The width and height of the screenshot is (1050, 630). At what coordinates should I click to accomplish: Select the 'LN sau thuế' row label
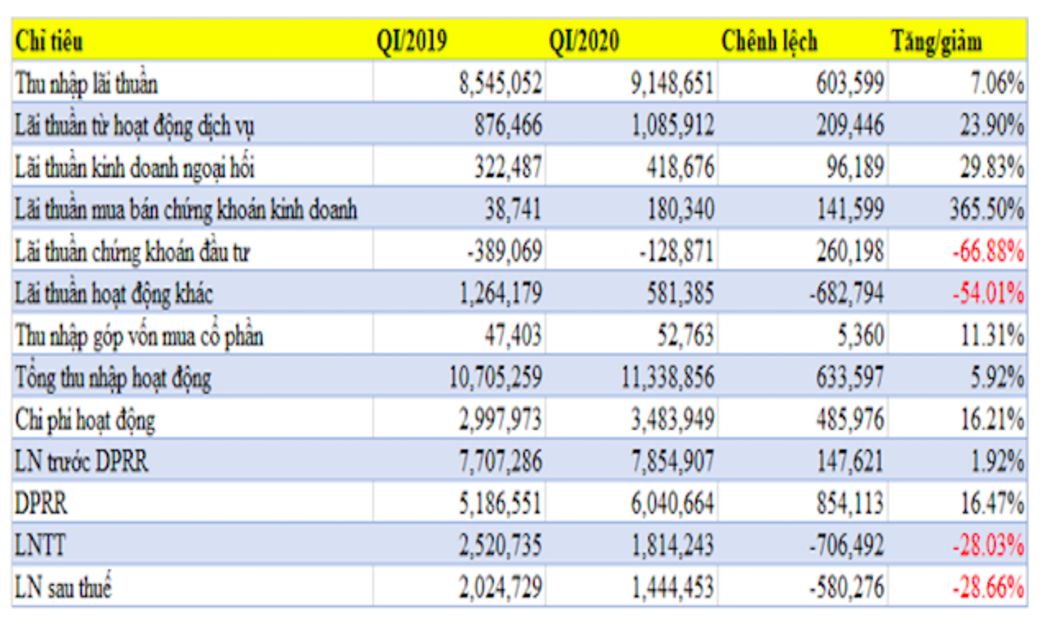pyautogui.click(x=63, y=588)
